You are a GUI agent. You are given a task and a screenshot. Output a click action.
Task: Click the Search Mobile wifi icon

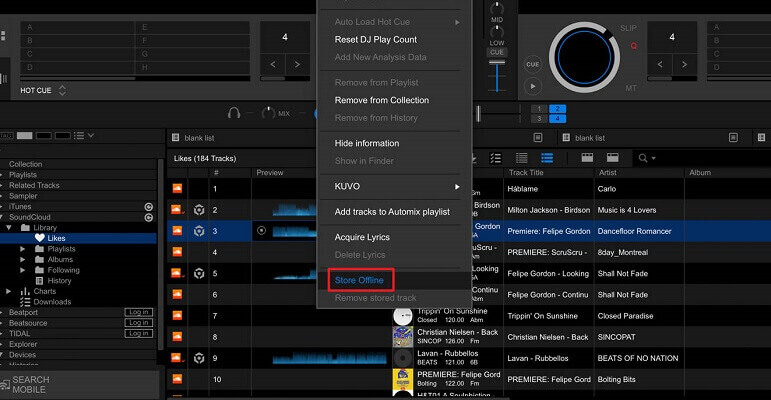click(5, 385)
